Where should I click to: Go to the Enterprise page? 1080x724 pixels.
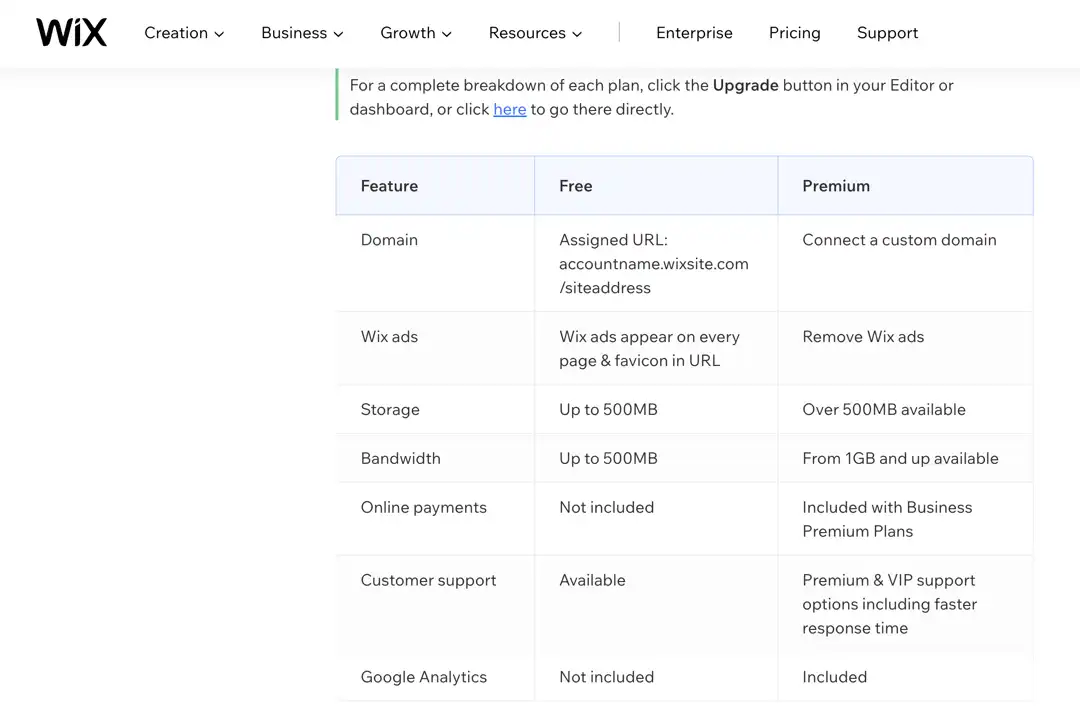click(x=694, y=33)
